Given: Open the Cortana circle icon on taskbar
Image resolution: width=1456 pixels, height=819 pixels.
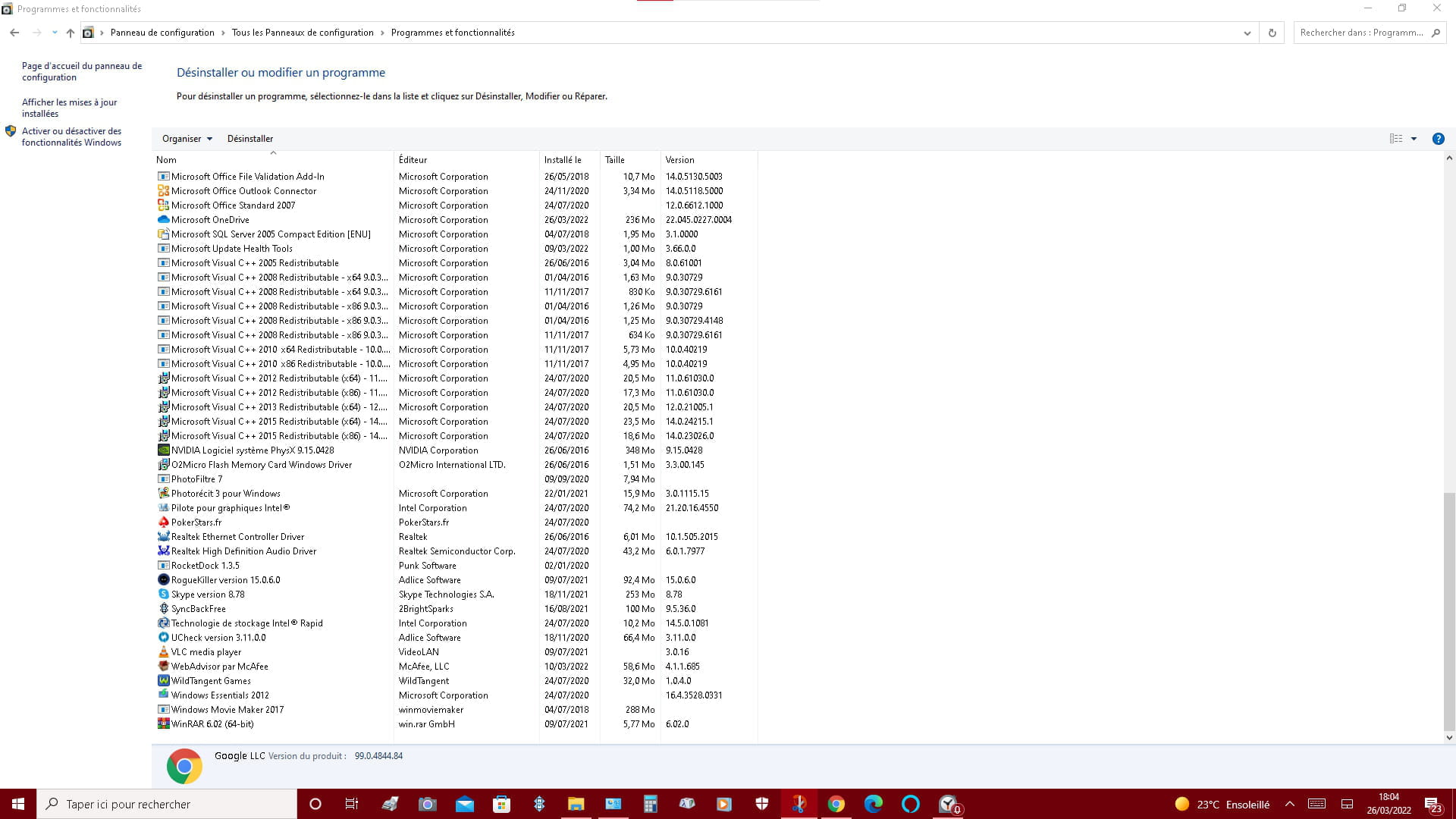Looking at the screenshot, I should coord(315,804).
